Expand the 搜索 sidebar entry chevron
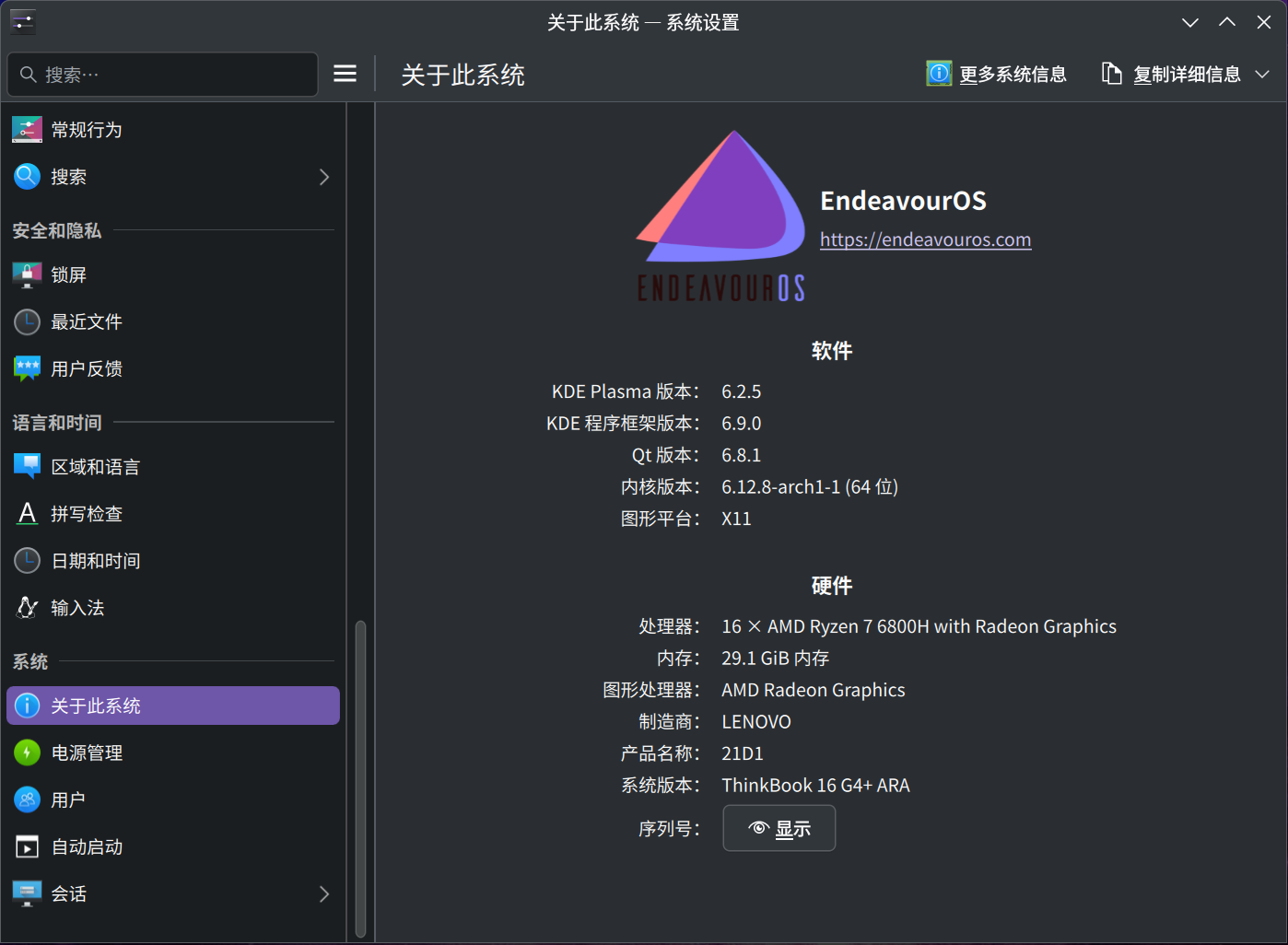 pos(323,177)
